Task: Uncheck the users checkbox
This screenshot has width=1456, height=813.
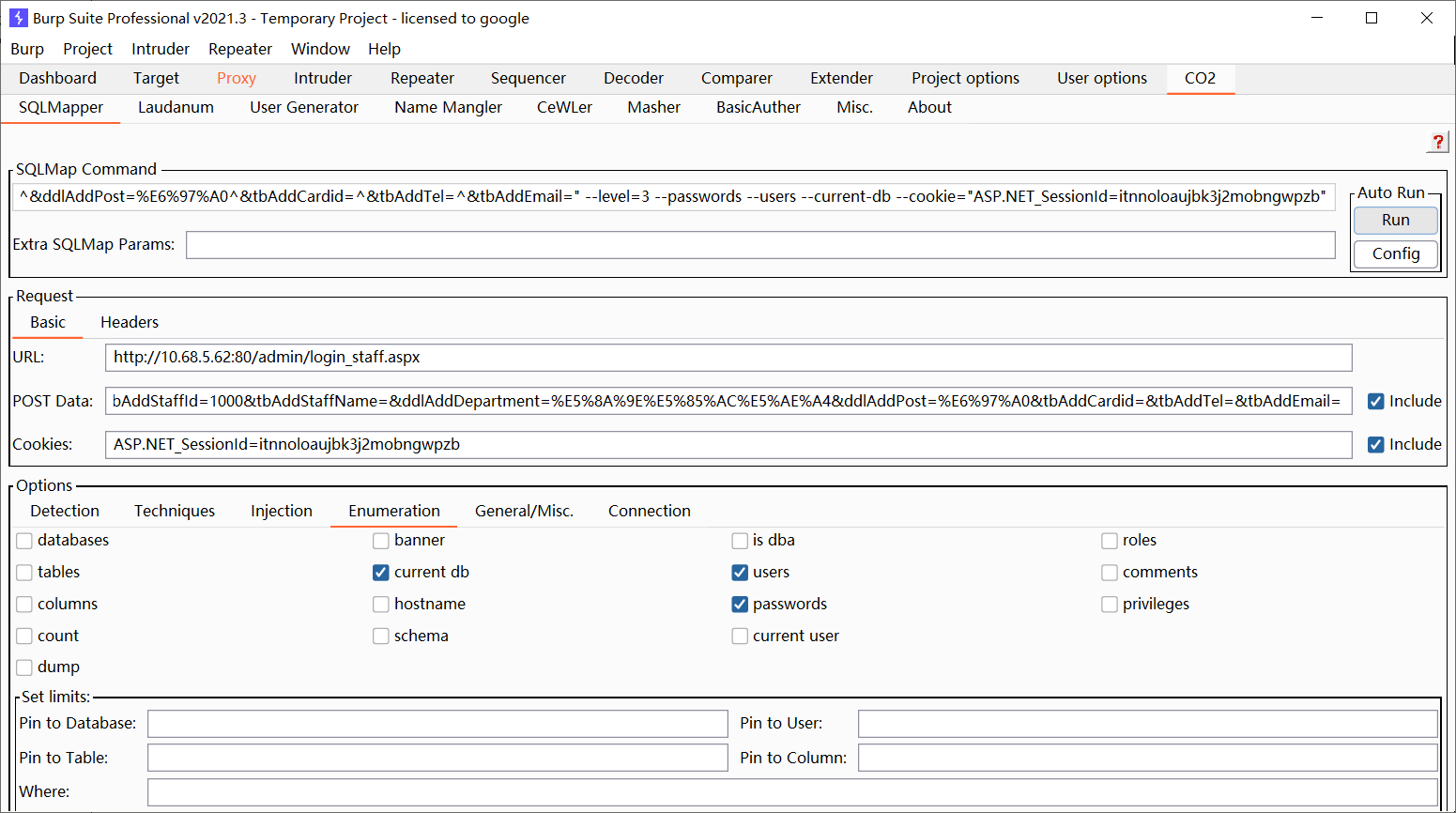Action: pos(740,573)
